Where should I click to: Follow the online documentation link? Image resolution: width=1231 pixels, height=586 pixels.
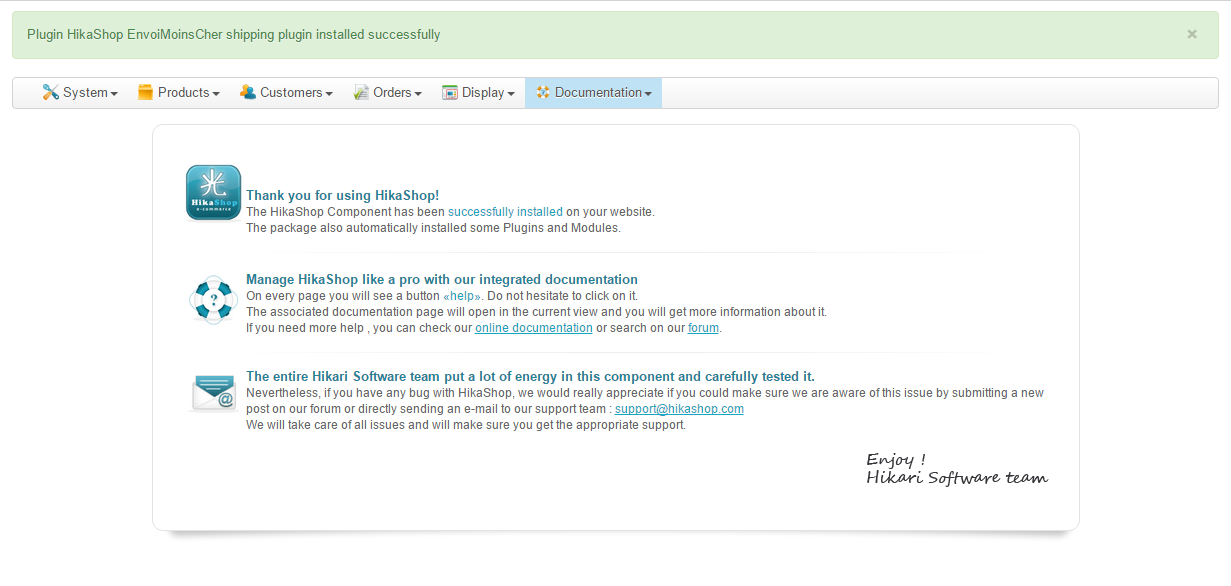tap(534, 328)
